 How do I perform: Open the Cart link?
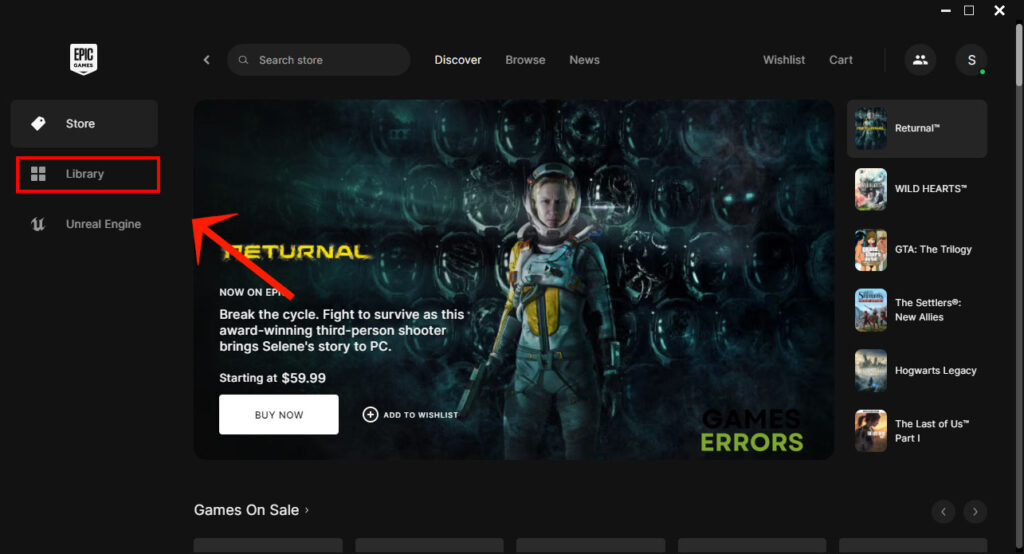pyautogui.click(x=841, y=60)
